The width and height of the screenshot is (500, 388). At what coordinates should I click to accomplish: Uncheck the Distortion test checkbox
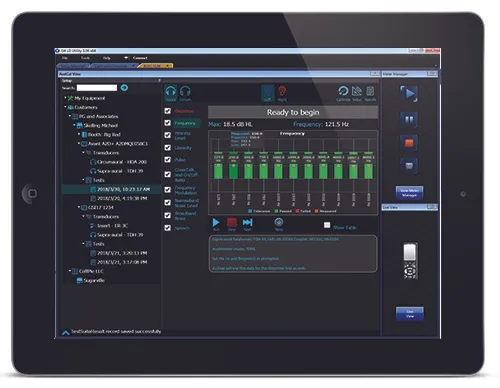[168, 111]
